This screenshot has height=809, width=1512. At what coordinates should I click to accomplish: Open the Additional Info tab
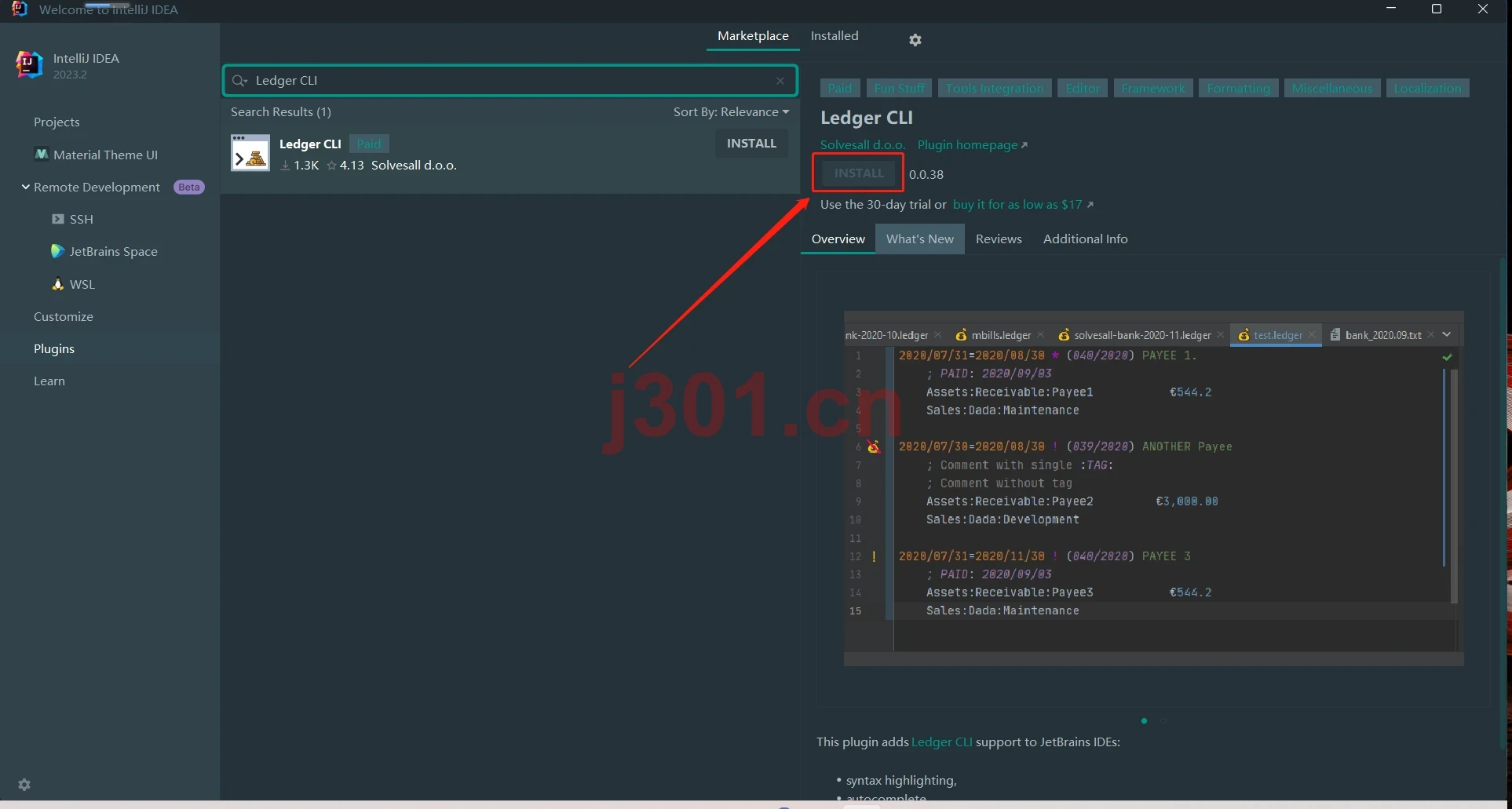tap(1086, 239)
